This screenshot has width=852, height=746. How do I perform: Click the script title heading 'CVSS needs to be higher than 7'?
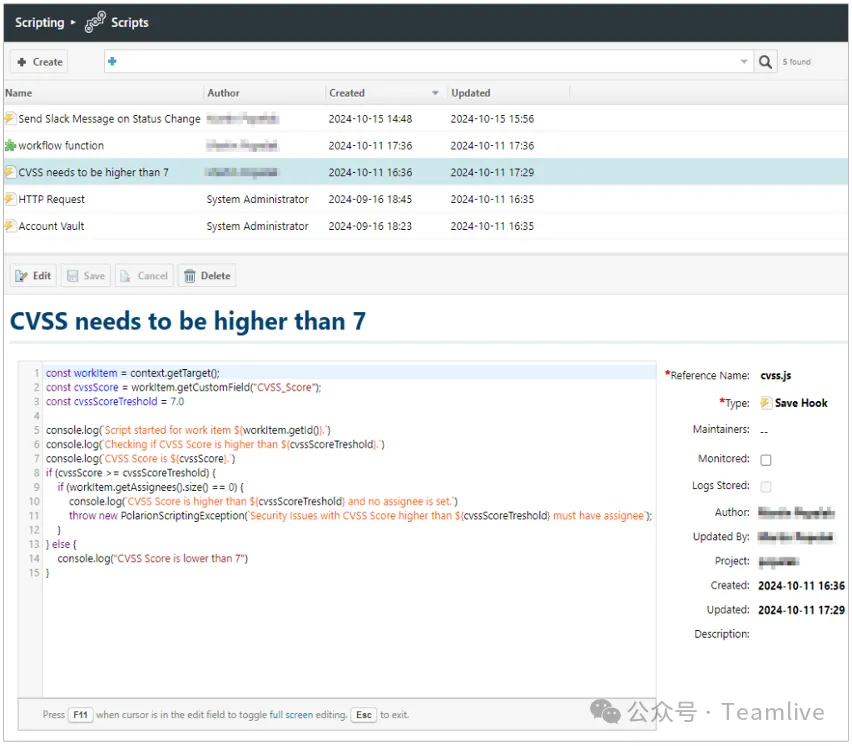click(187, 321)
